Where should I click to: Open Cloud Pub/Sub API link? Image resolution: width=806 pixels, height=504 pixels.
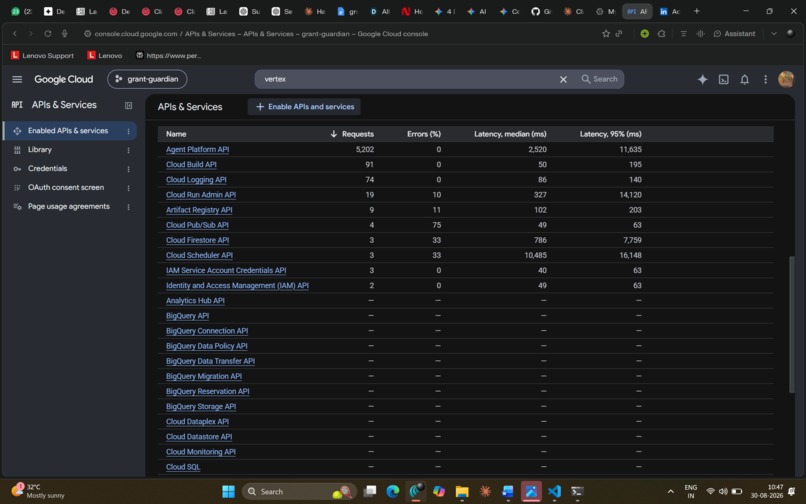click(x=197, y=225)
